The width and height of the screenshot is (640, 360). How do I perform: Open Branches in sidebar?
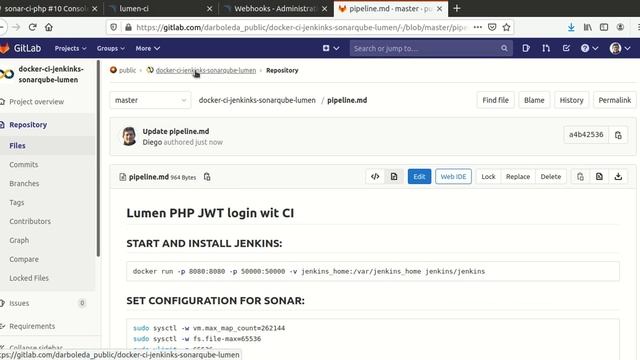(24, 183)
